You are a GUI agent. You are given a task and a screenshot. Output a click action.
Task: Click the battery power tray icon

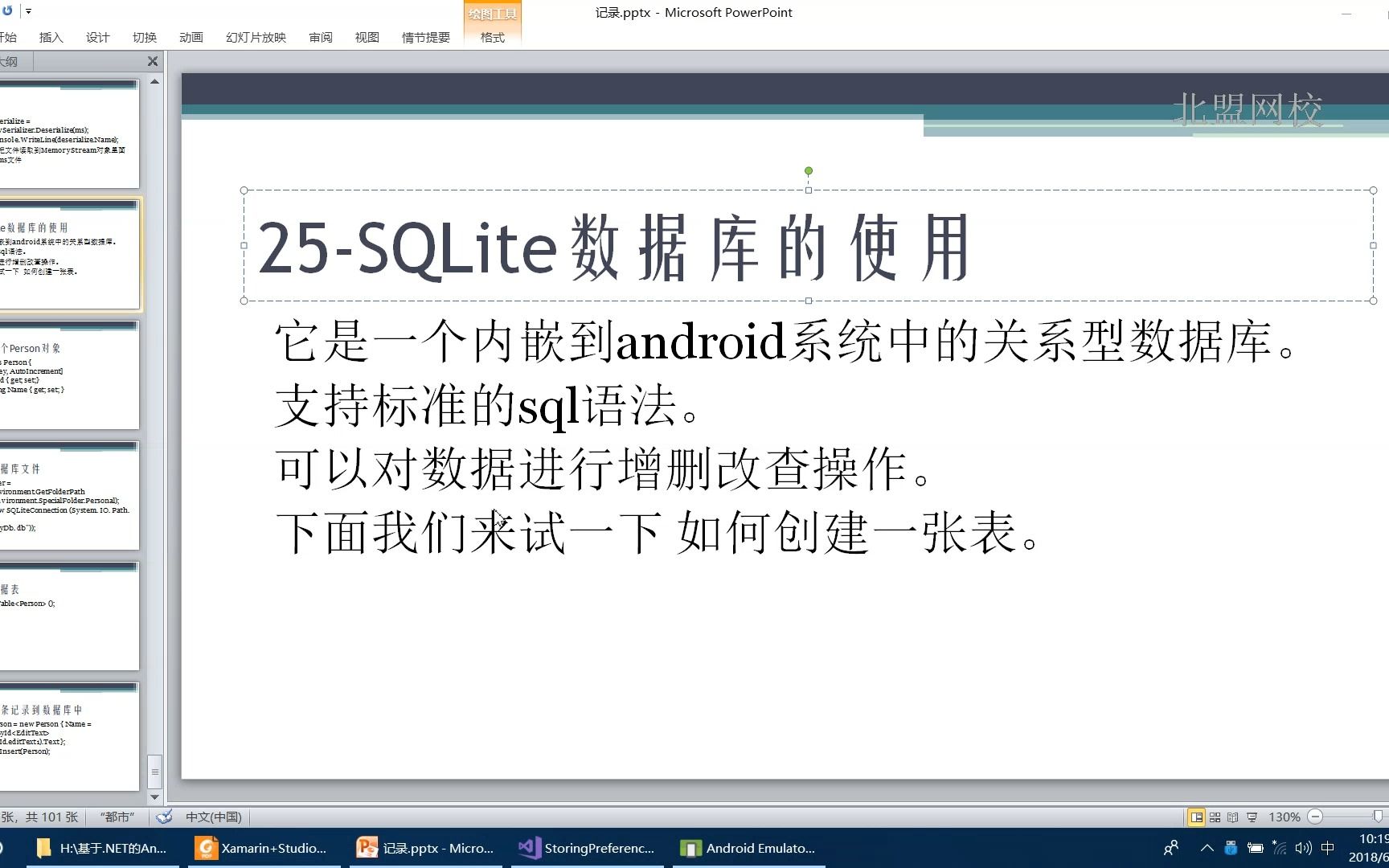tap(1255, 848)
